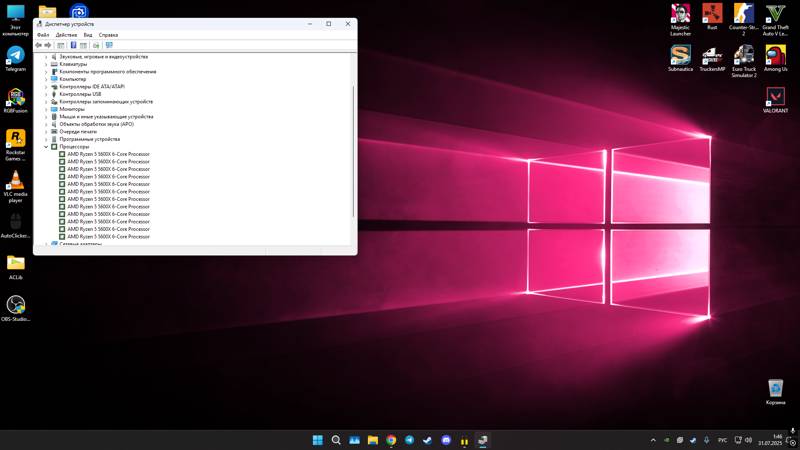Open the Справка menu
Viewport: 800px width, 450px height.
(x=108, y=35)
